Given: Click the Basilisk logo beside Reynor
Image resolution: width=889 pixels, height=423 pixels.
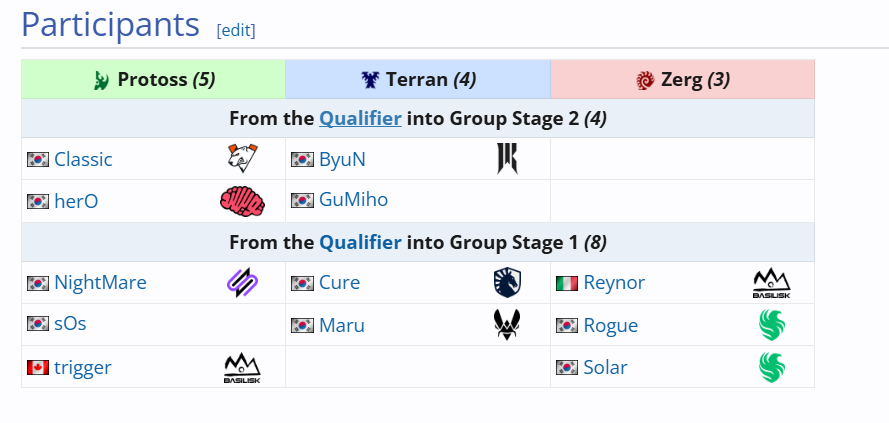Looking at the screenshot, I should click(x=772, y=283).
